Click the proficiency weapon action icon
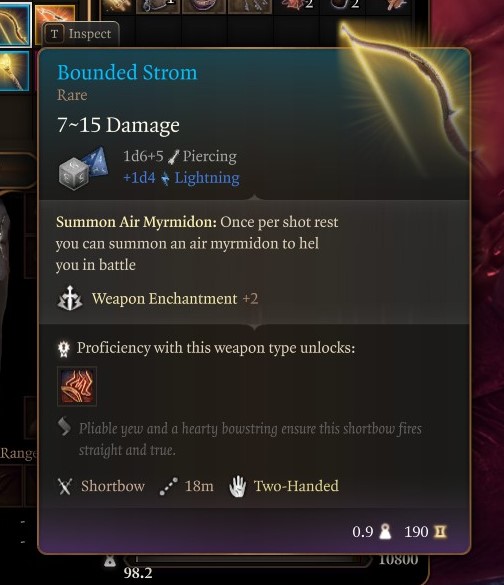The image size is (504, 585). click(x=77, y=387)
